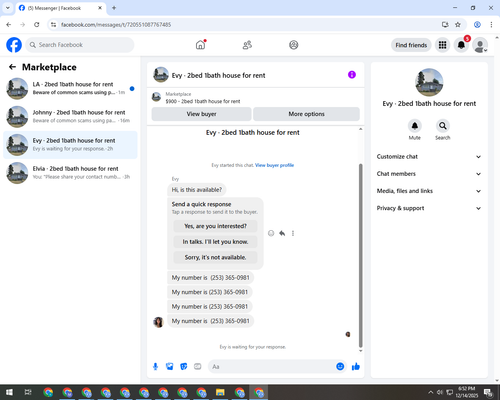Image resolution: width=500 pixels, height=400 pixels.
Task: Reply to the quick response message arrow icon
Action: (282, 233)
